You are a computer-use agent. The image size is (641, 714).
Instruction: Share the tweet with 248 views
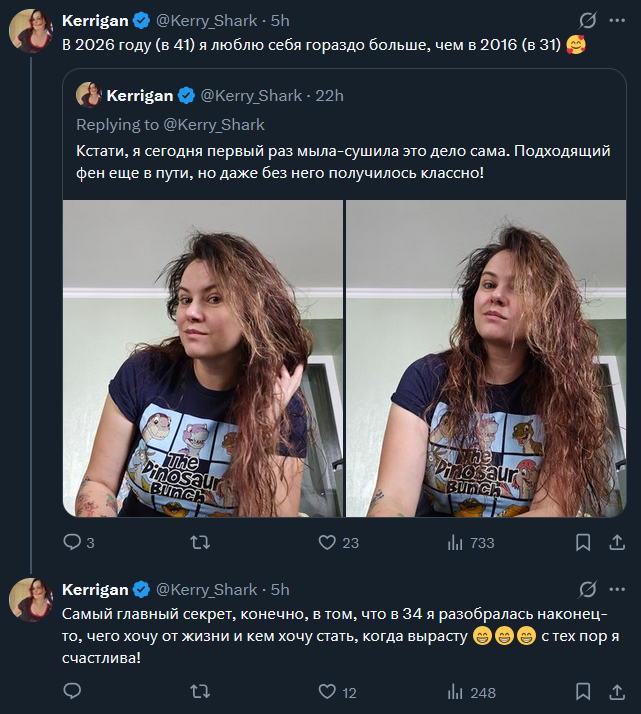(617, 691)
